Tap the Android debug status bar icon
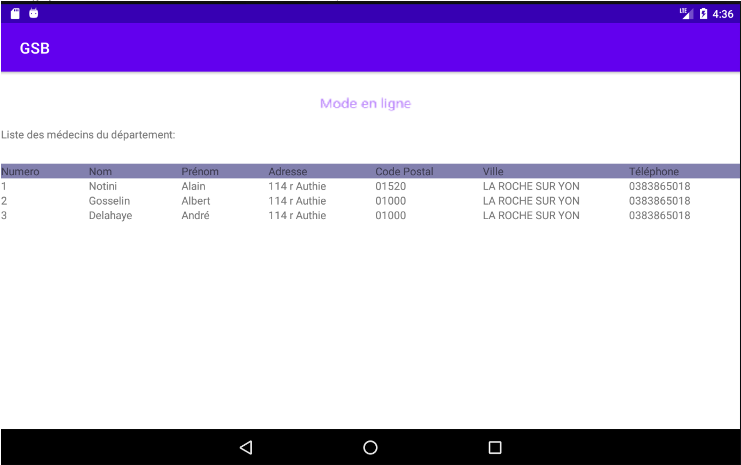The width and height of the screenshot is (741, 465). point(34,13)
